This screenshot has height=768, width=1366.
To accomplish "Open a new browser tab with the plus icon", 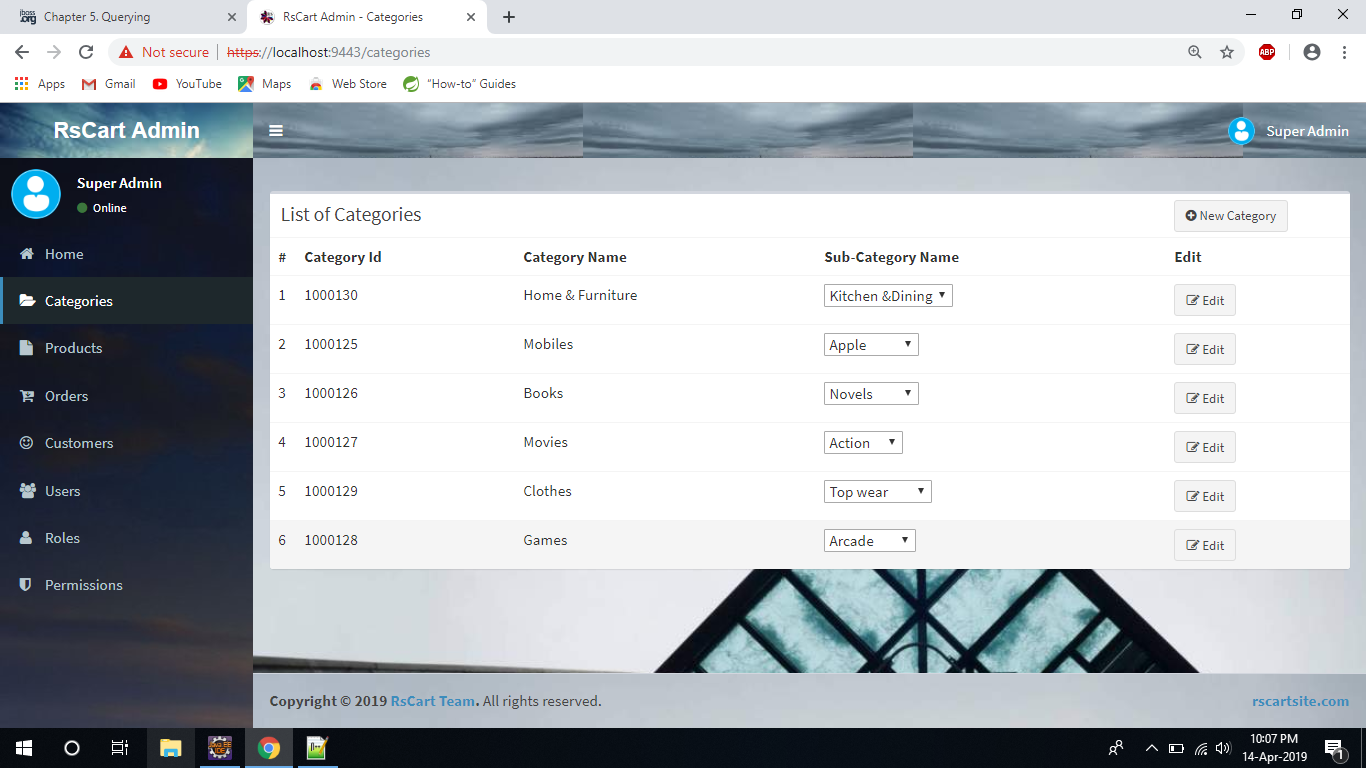I will coord(509,17).
